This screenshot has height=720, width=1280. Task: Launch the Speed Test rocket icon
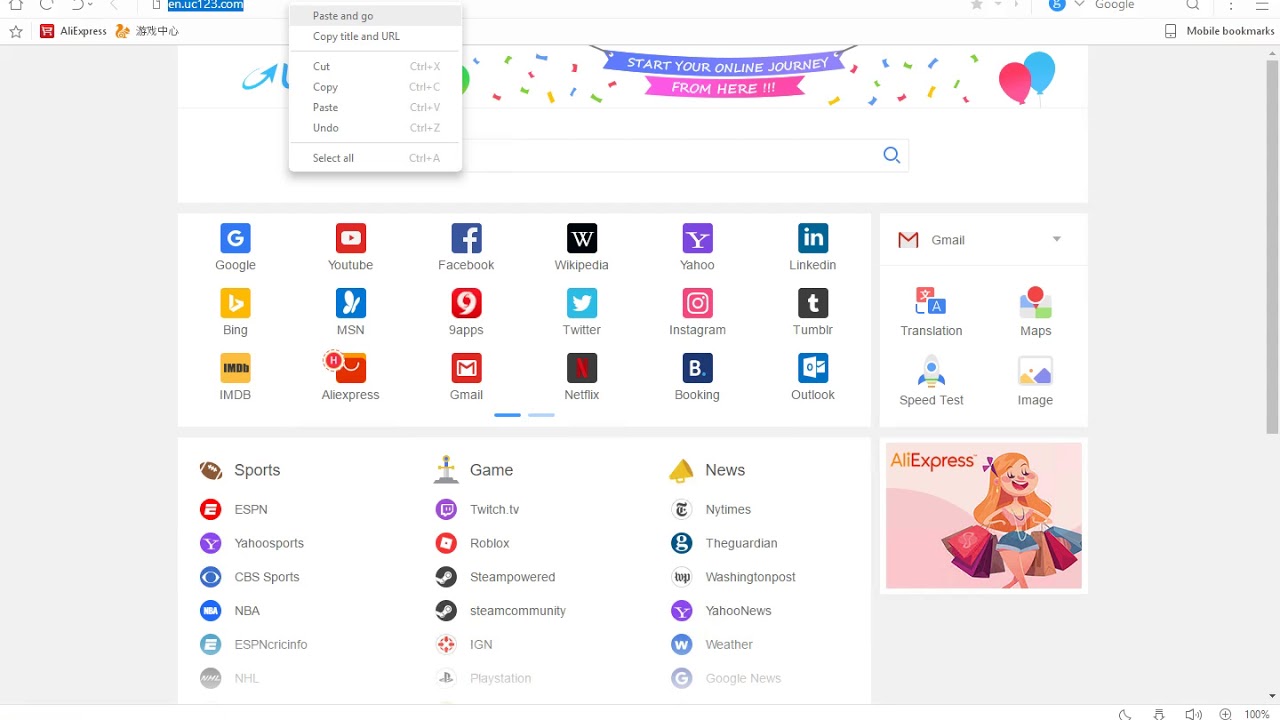(x=931, y=371)
